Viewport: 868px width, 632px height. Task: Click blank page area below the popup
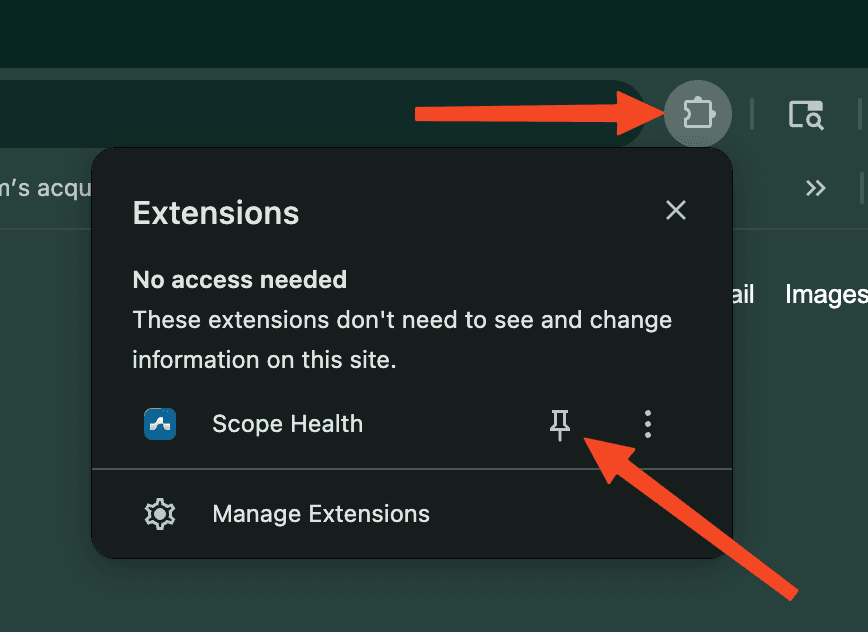(x=400, y=600)
